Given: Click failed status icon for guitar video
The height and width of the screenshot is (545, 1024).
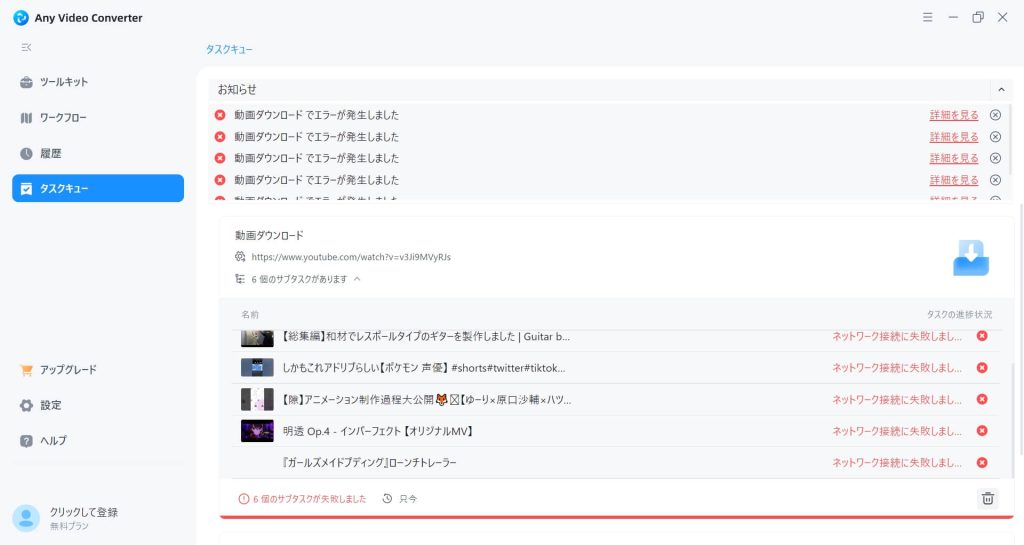Looking at the screenshot, I should pyautogui.click(x=982, y=336).
